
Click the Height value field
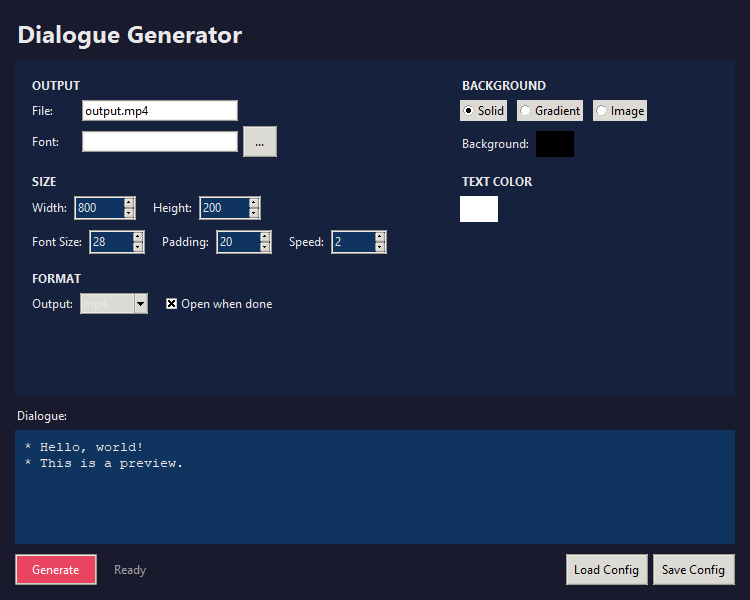[x=224, y=208]
